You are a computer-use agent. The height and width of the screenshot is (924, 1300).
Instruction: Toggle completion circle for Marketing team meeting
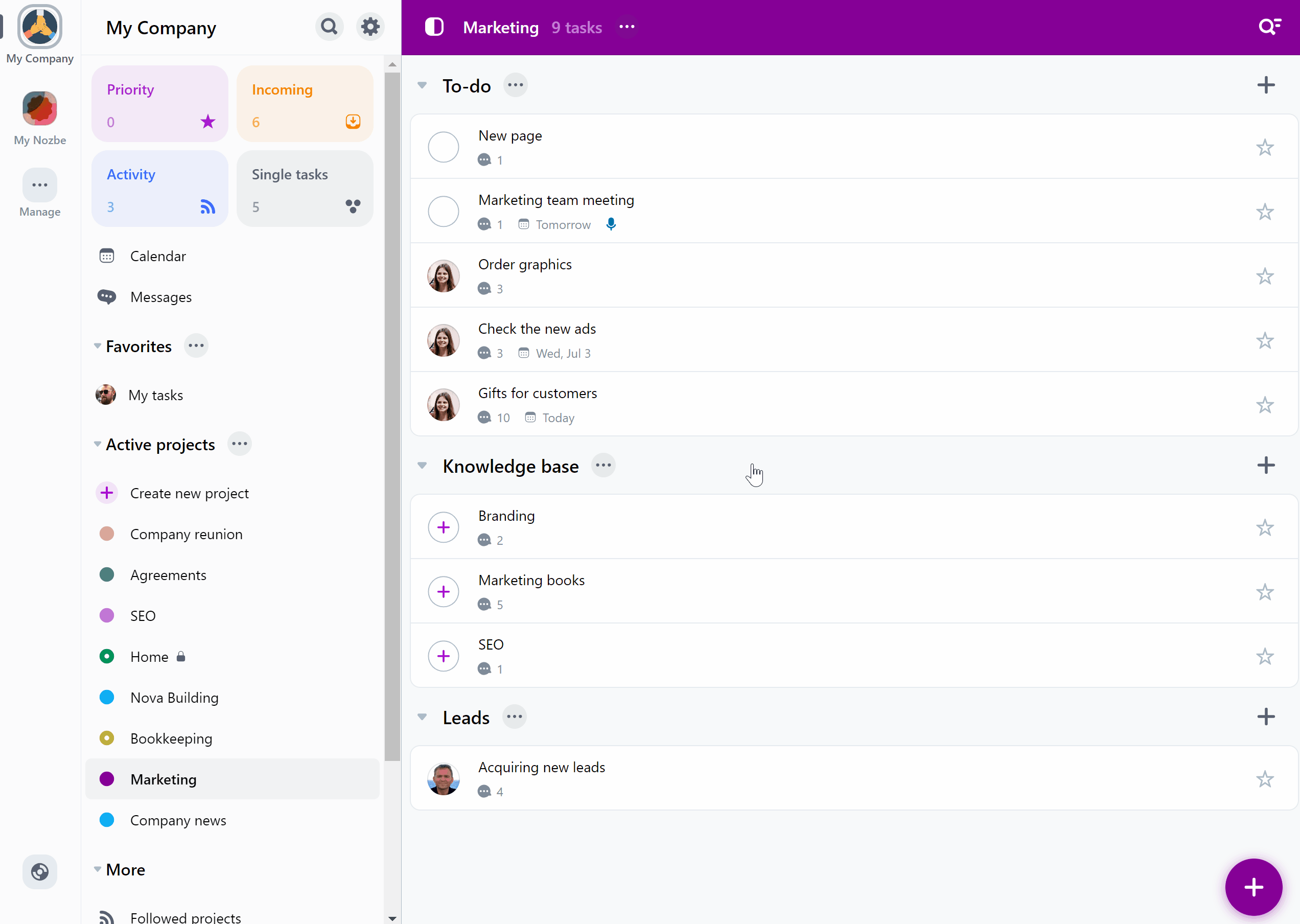tap(443, 211)
